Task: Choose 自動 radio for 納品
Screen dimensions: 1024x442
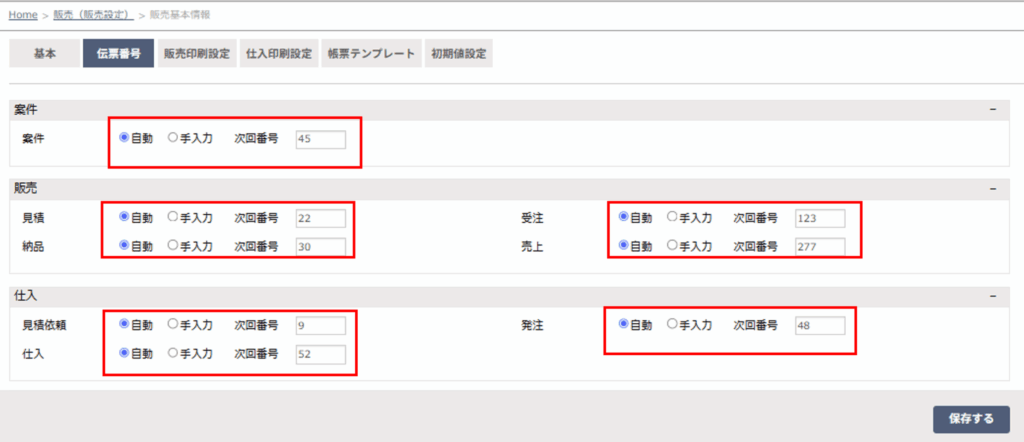Action: pos(124,245)
